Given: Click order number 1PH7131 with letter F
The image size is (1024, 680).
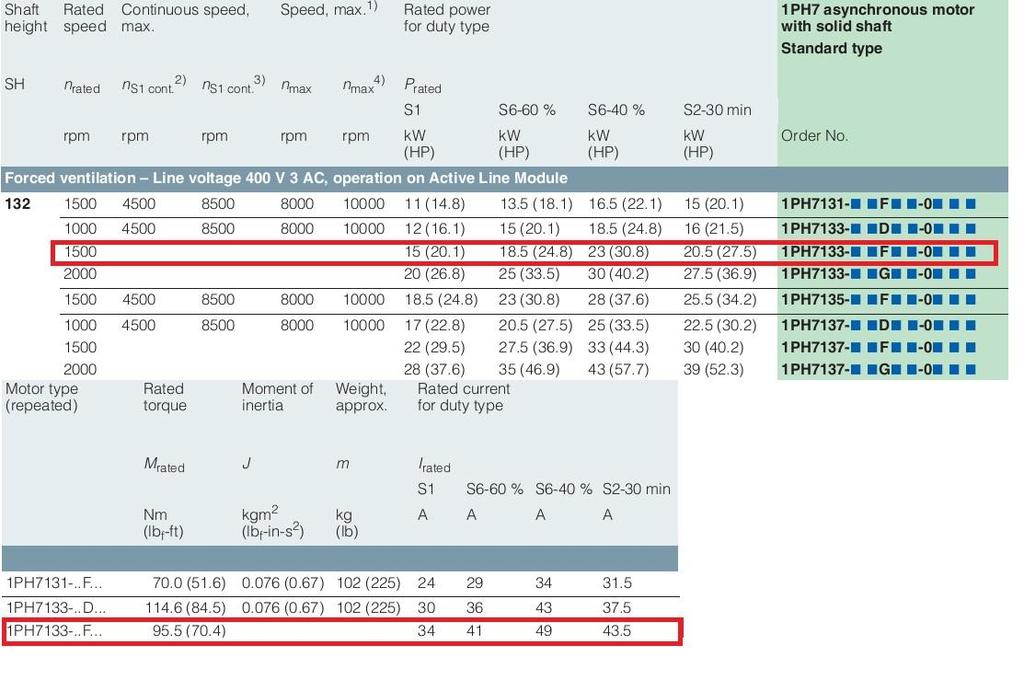Looking at the screenshot, I should point(878,204).
